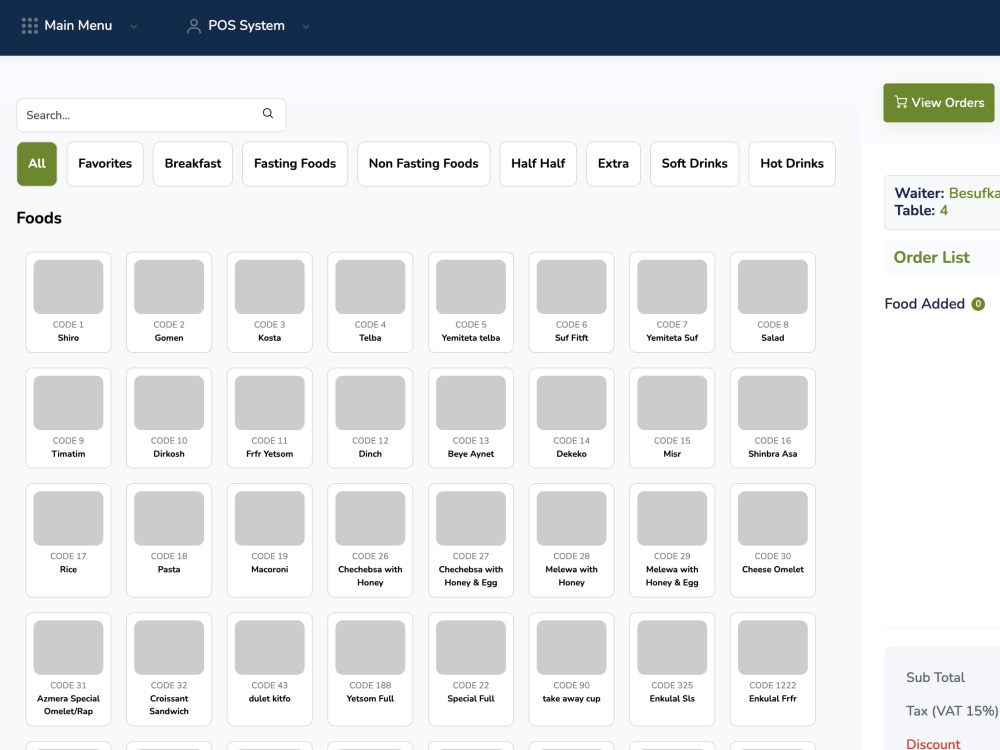Click the cart icon in View Orders
1000x750 pixels.
[x=901, y=102]
